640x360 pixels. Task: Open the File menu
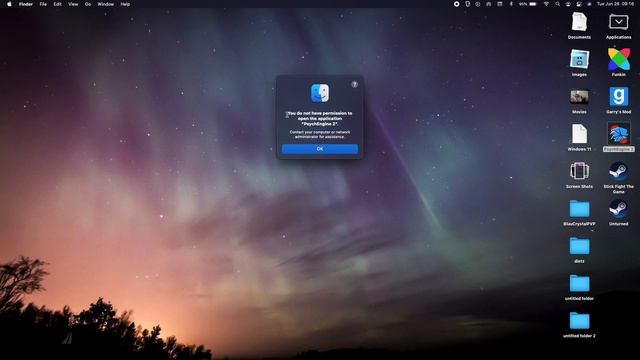(x=43, y=4)
